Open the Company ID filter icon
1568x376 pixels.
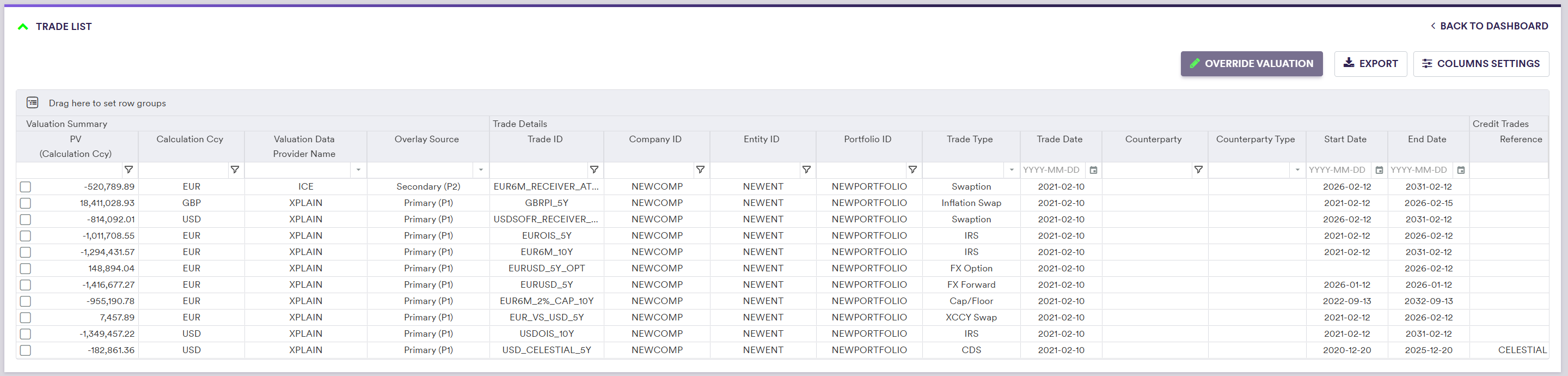click(700, 170)
